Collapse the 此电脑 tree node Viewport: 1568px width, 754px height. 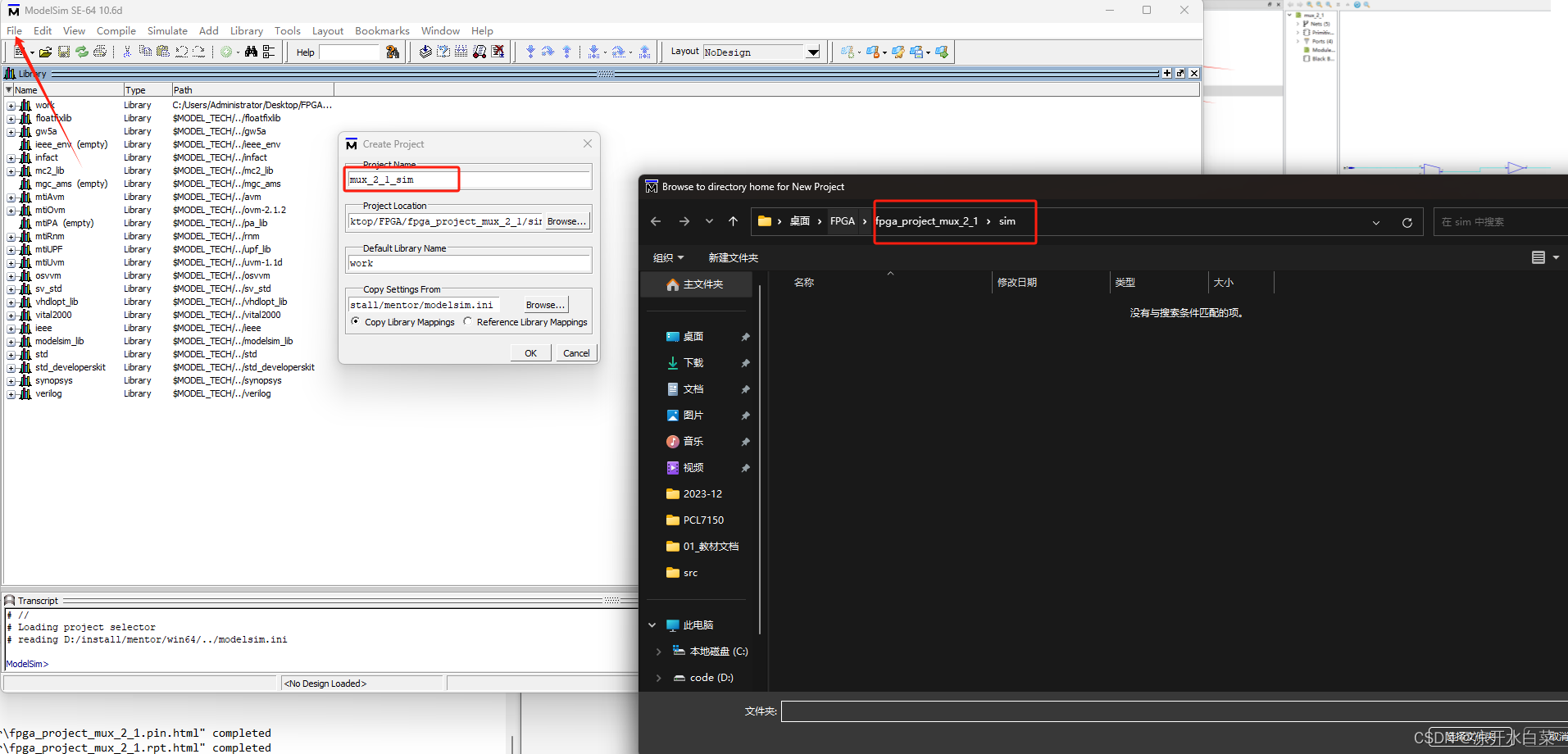tap(652, 625)
